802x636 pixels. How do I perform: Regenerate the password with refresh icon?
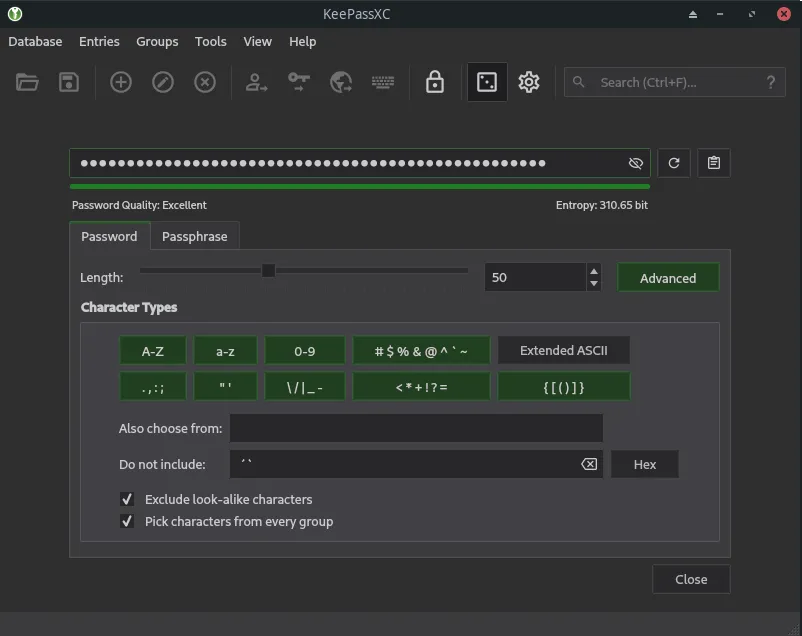pos(674,163)
